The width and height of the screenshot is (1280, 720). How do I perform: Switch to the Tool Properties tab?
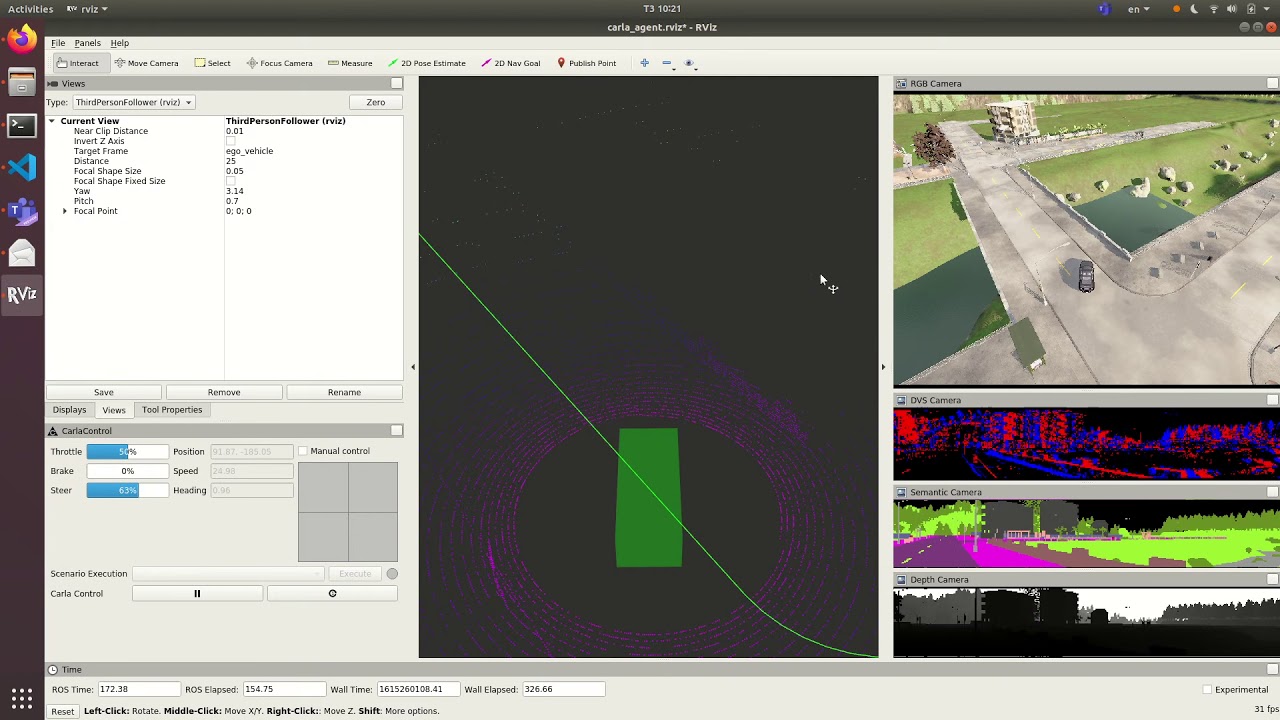pyautogui.click(x=172, y=410)
